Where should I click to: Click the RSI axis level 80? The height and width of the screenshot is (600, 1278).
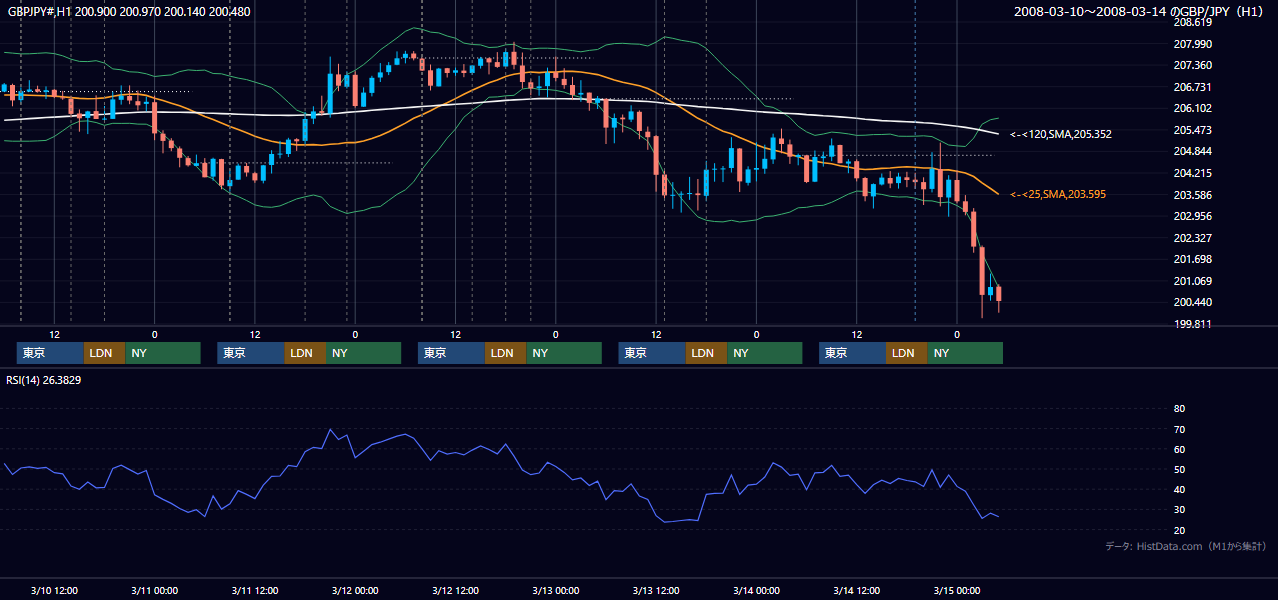(1179, 409)
